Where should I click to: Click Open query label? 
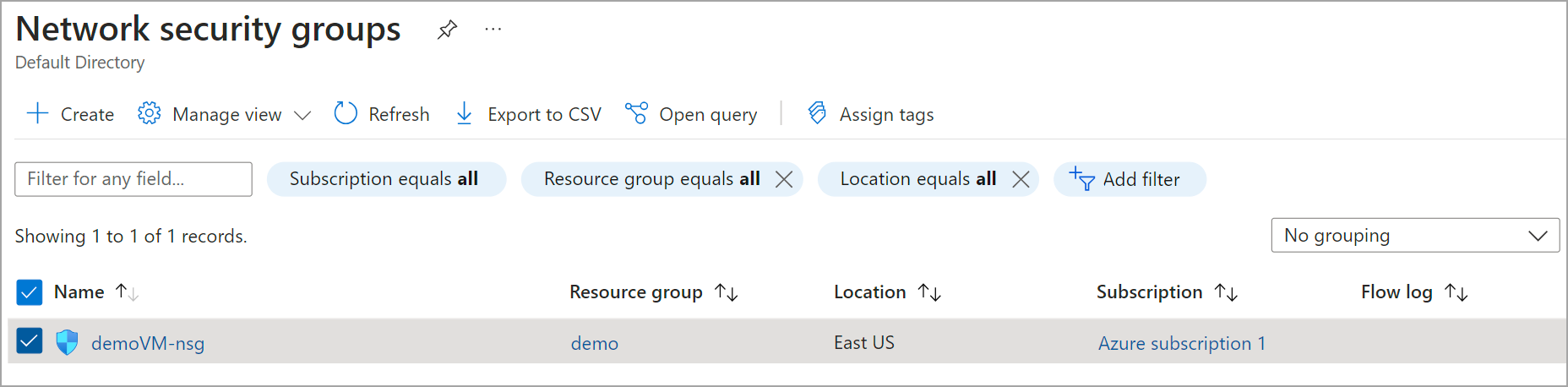point(708,115)
